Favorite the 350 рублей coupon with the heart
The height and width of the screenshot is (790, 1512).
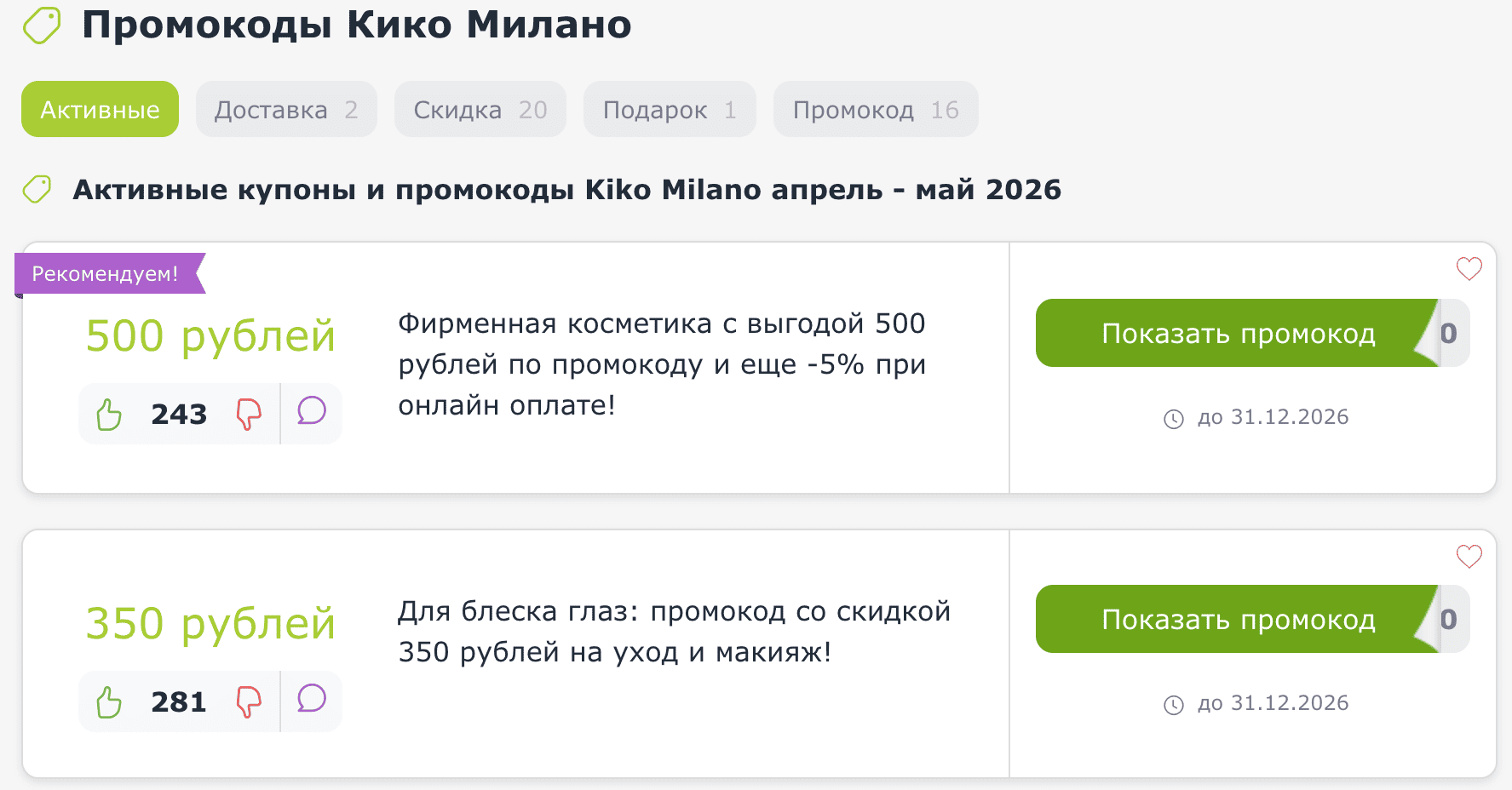pos(1468,557)
